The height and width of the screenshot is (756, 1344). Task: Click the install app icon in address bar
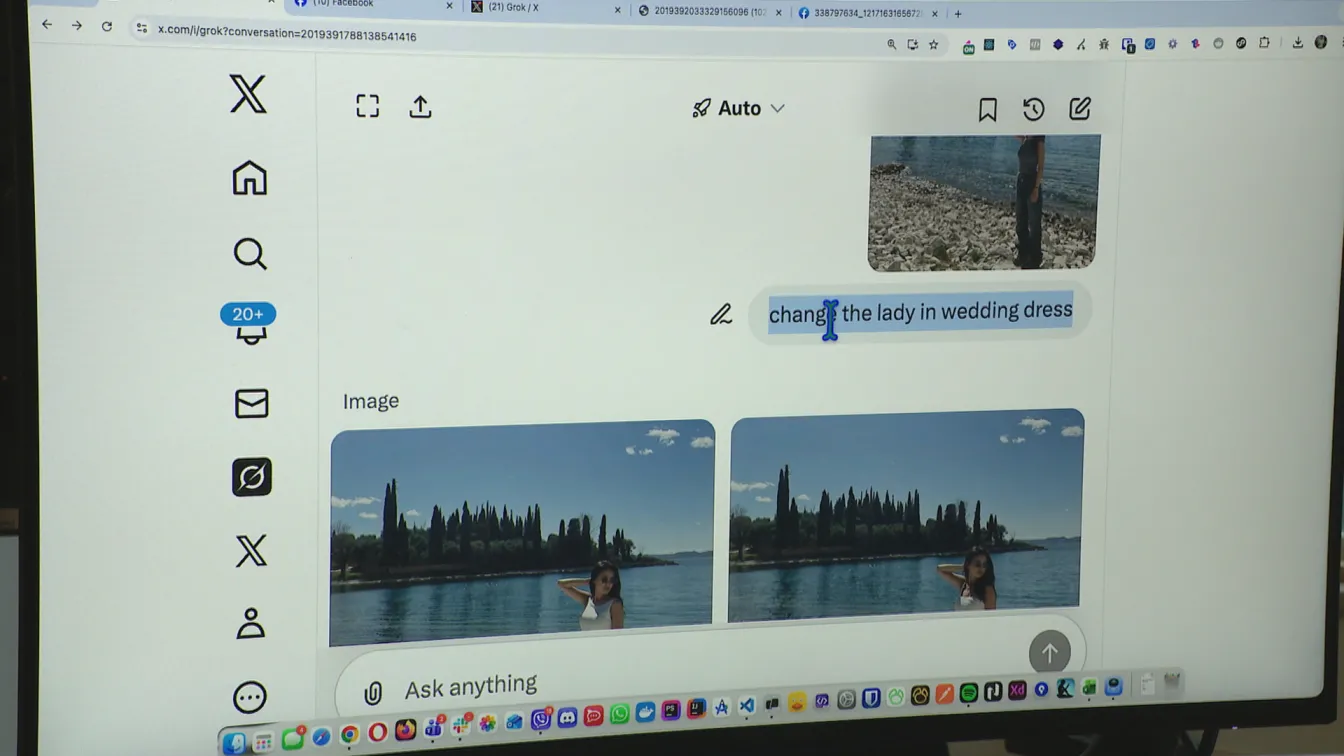pyautogui.click(x=913, y=45)
